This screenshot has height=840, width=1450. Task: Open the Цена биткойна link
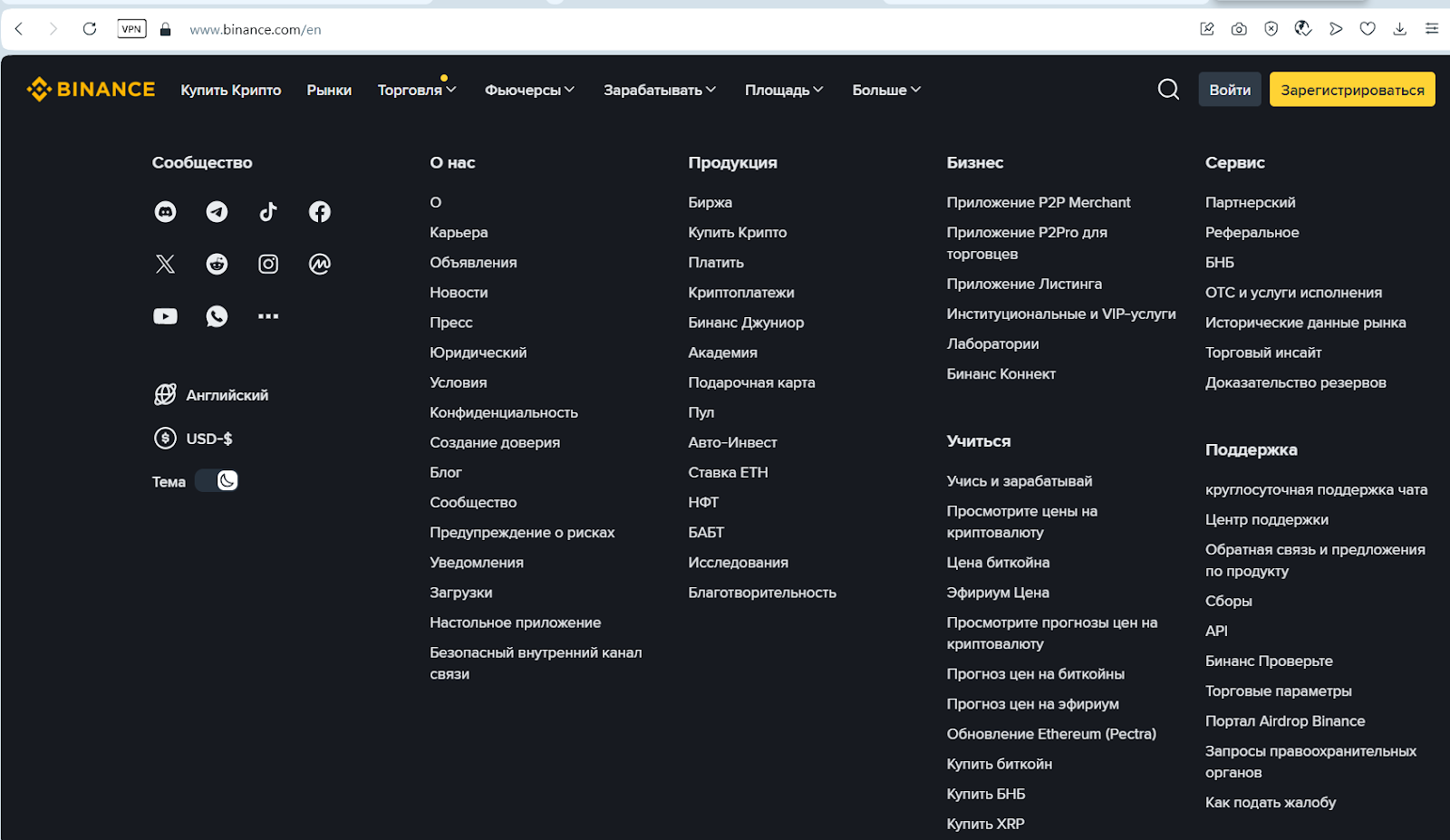click(x=998, y=562)
